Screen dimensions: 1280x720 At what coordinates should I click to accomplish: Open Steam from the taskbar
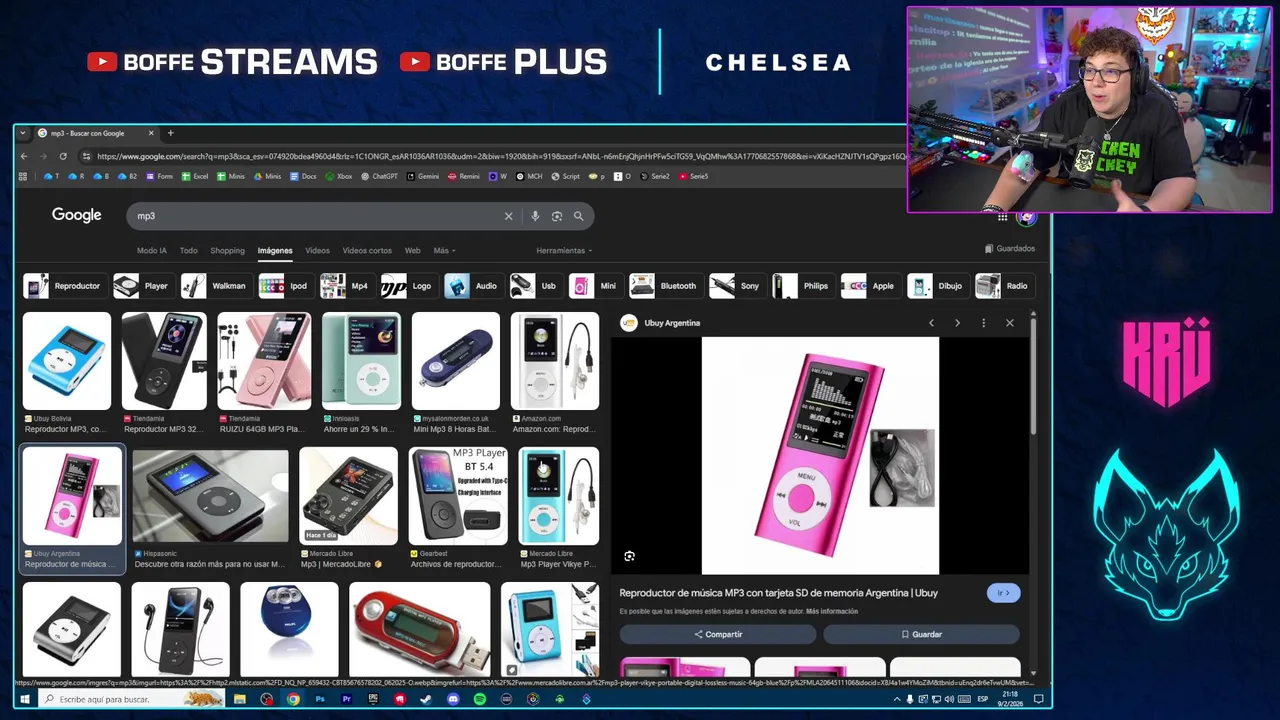(426, 699)
